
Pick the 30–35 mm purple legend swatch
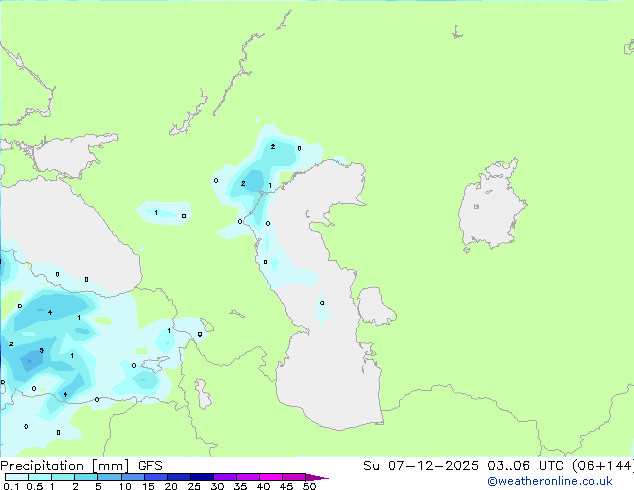click(x=224, y=477)
